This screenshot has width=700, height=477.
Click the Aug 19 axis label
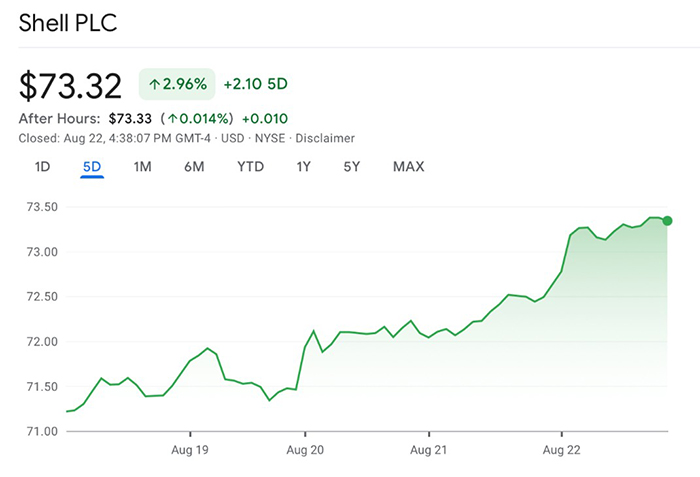point(190,450)
